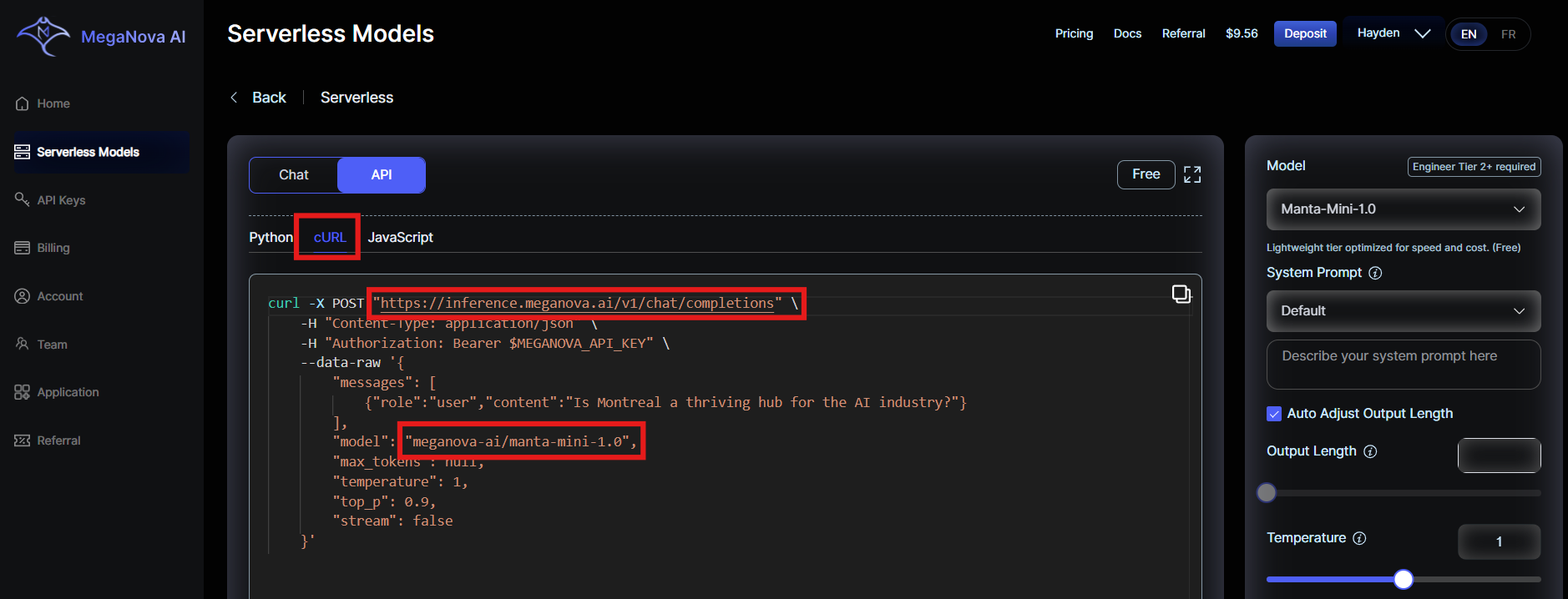
Task: Copy the cURL code snippet
Action: tap(1181, 294)
